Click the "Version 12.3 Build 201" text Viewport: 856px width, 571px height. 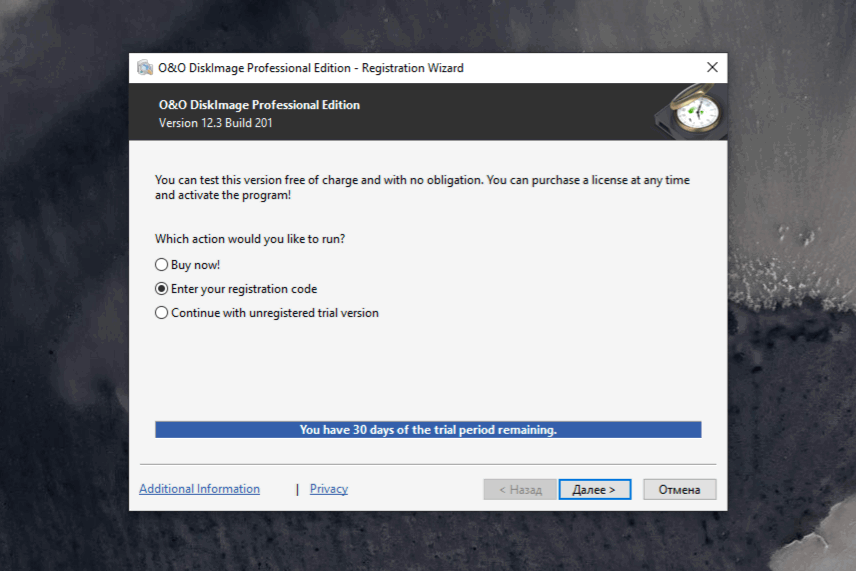[x=216, y=123]
